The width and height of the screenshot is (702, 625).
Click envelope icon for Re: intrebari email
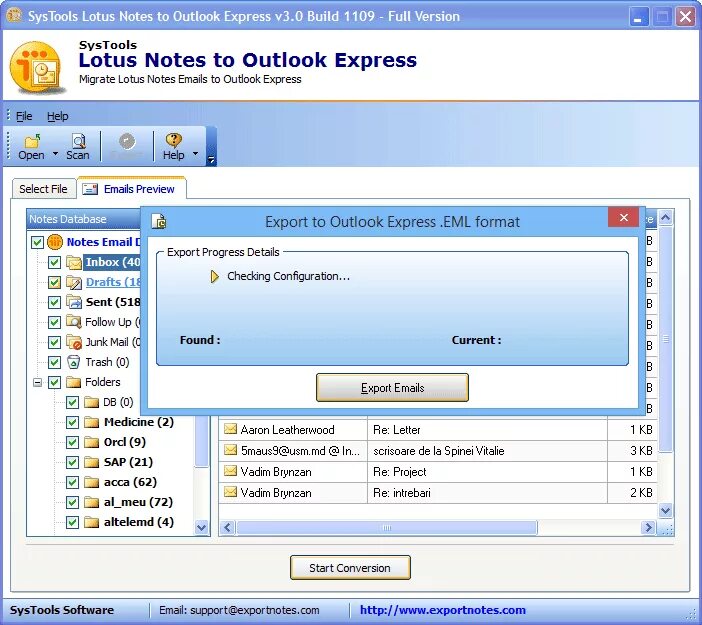coord(230,492)
